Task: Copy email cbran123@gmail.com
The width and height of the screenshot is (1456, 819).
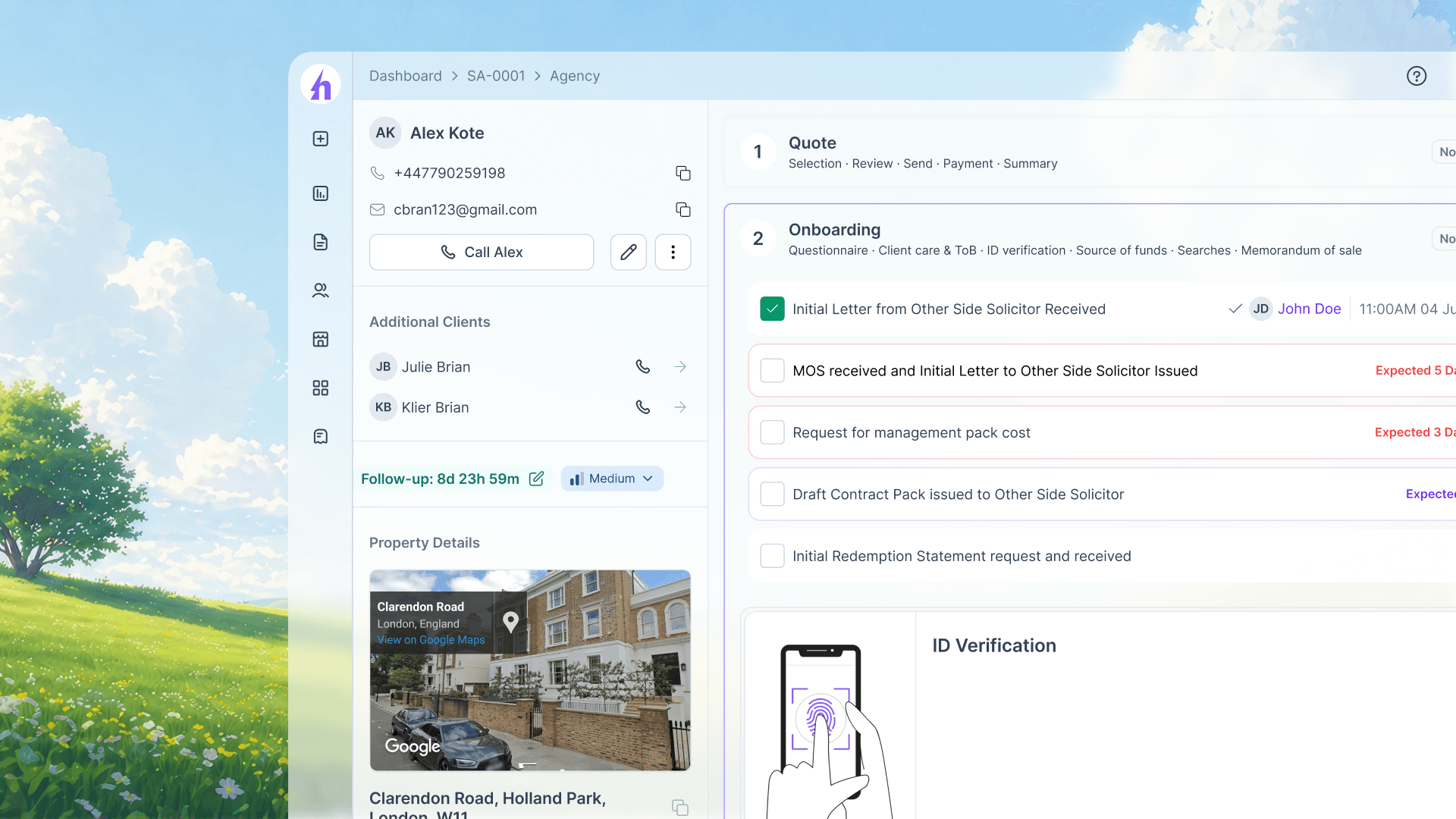Action: click(x=683, y=209)
